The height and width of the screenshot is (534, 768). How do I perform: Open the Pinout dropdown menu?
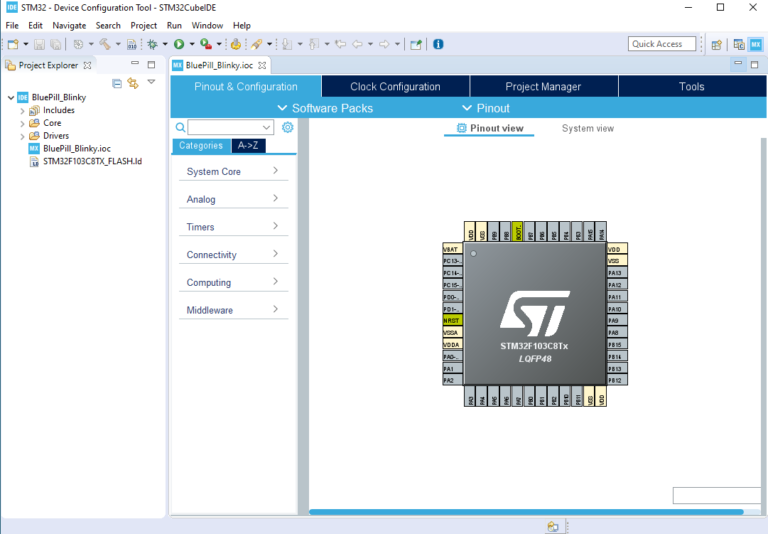click(486, 108)
